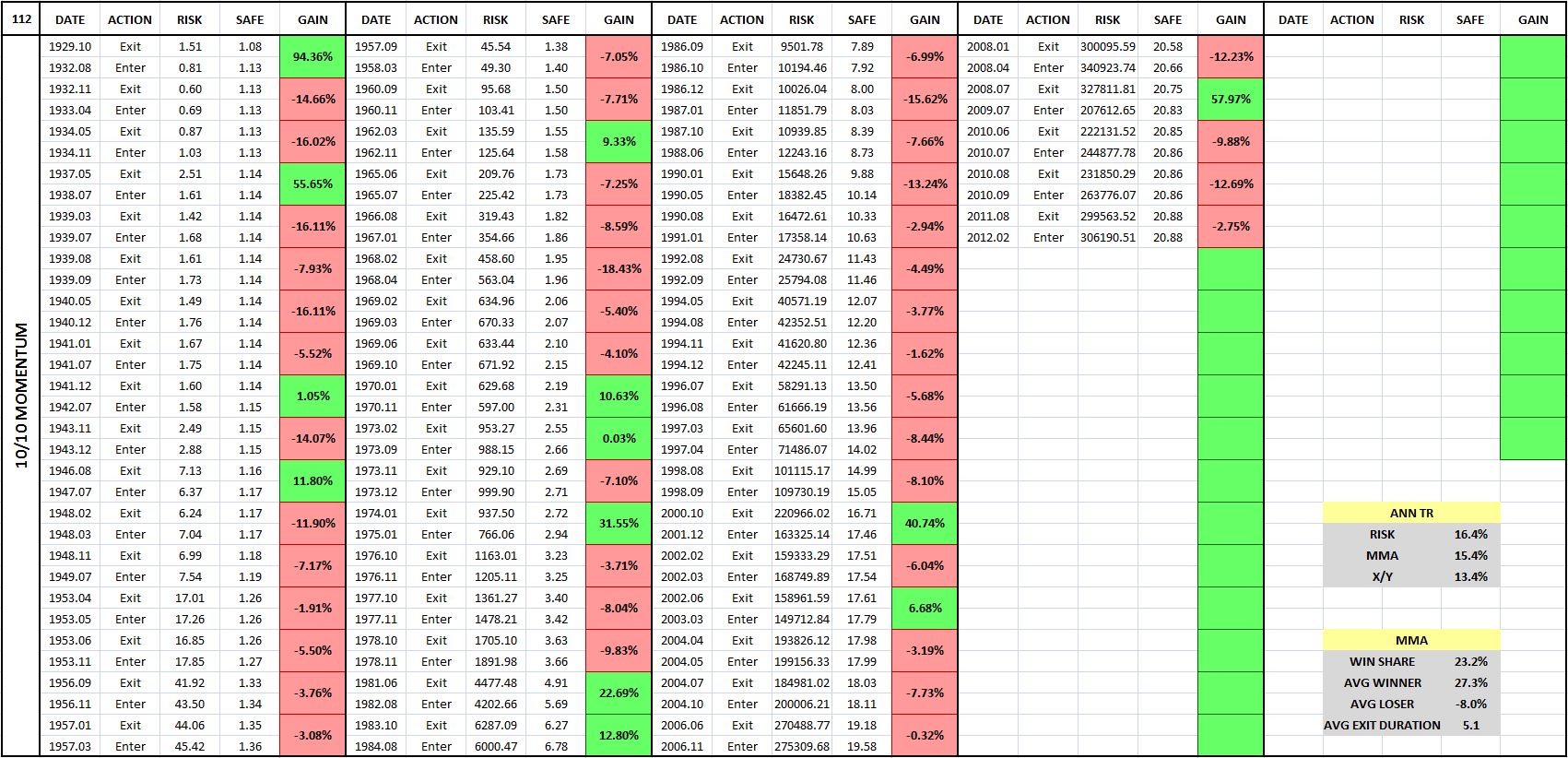This screenshot has width=1568, height=758.
Task: Select the 1998.09 date cell
Action: (682, 492)
